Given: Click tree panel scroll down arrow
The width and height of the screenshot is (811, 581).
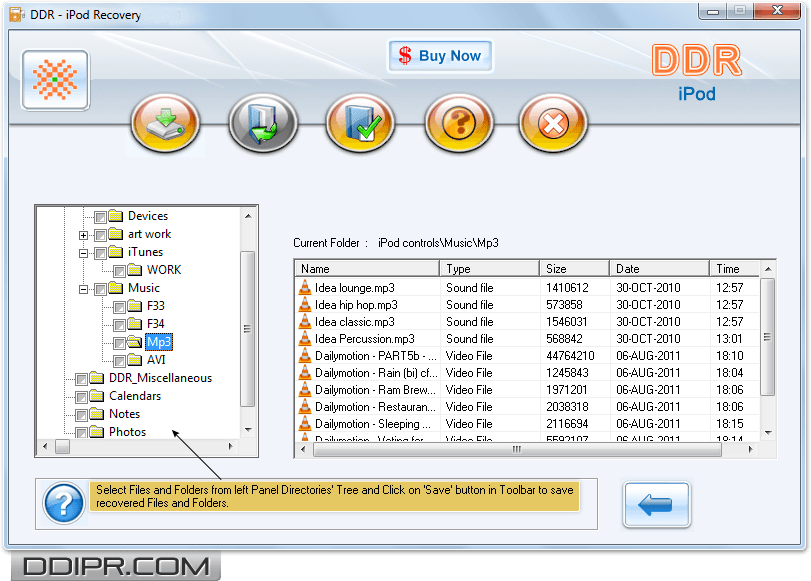Looking at the screenshot, I should point(248,430).
